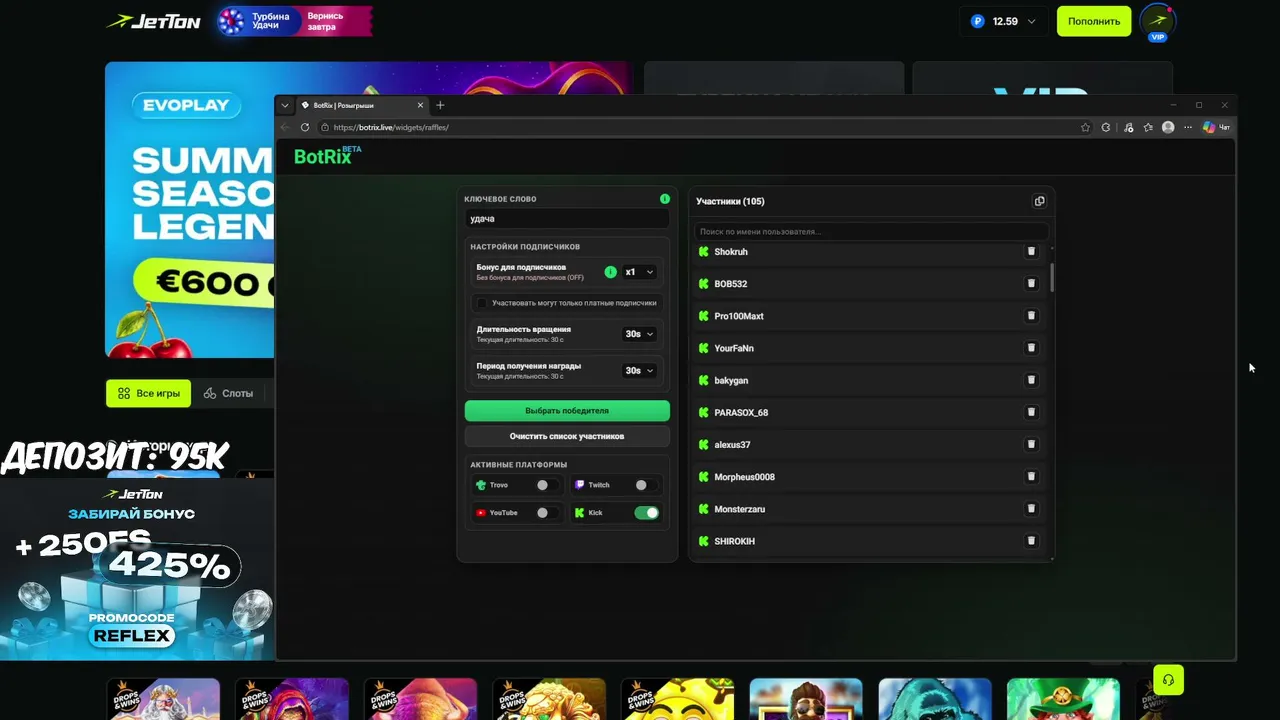Select the Все игры category in Jetton

[149, 393]
